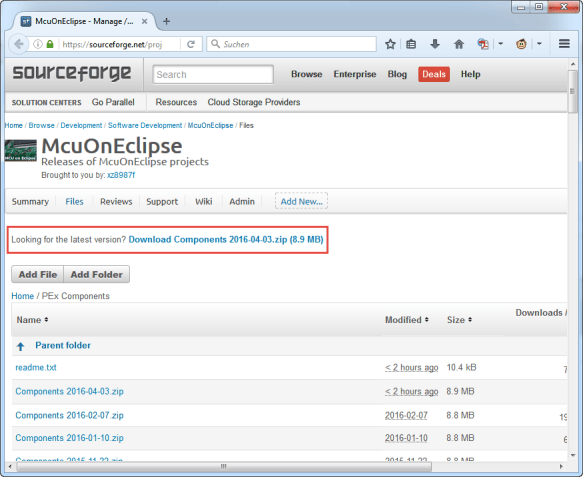Image resolution: width=583 pixels, height=477 pixels.
Task: Sort the file list by Modified
Action: coord(406,320)
